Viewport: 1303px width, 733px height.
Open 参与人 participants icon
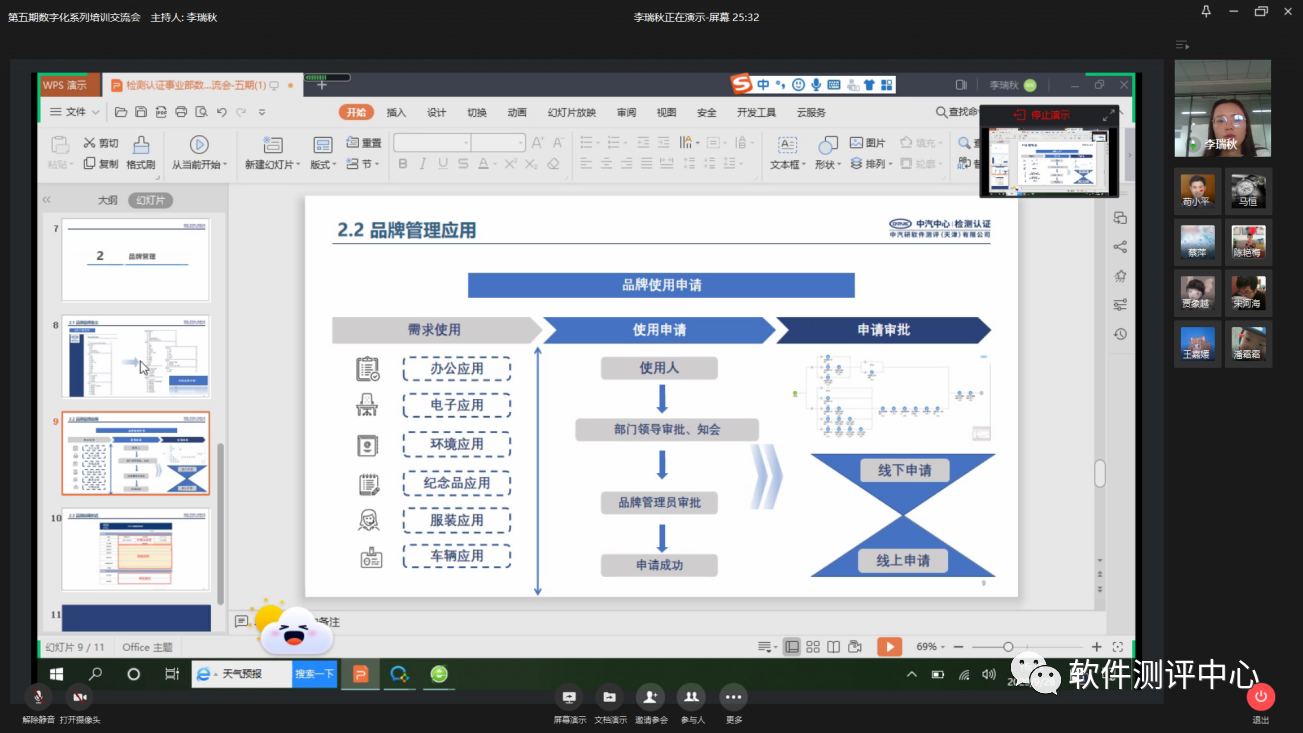[x=691, y=697]
